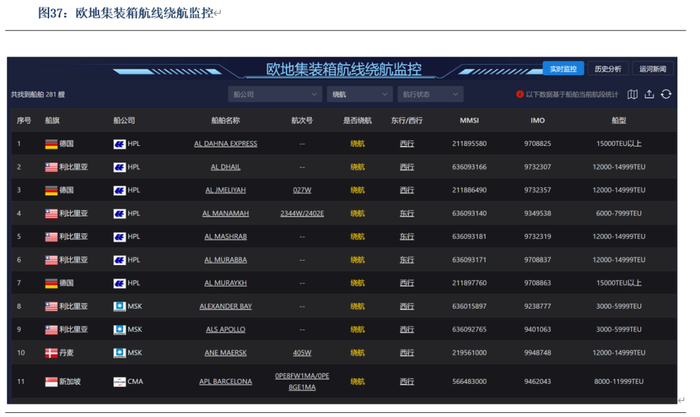
Task: Click HPL logo icon in row 1
Action: (119, 144)
